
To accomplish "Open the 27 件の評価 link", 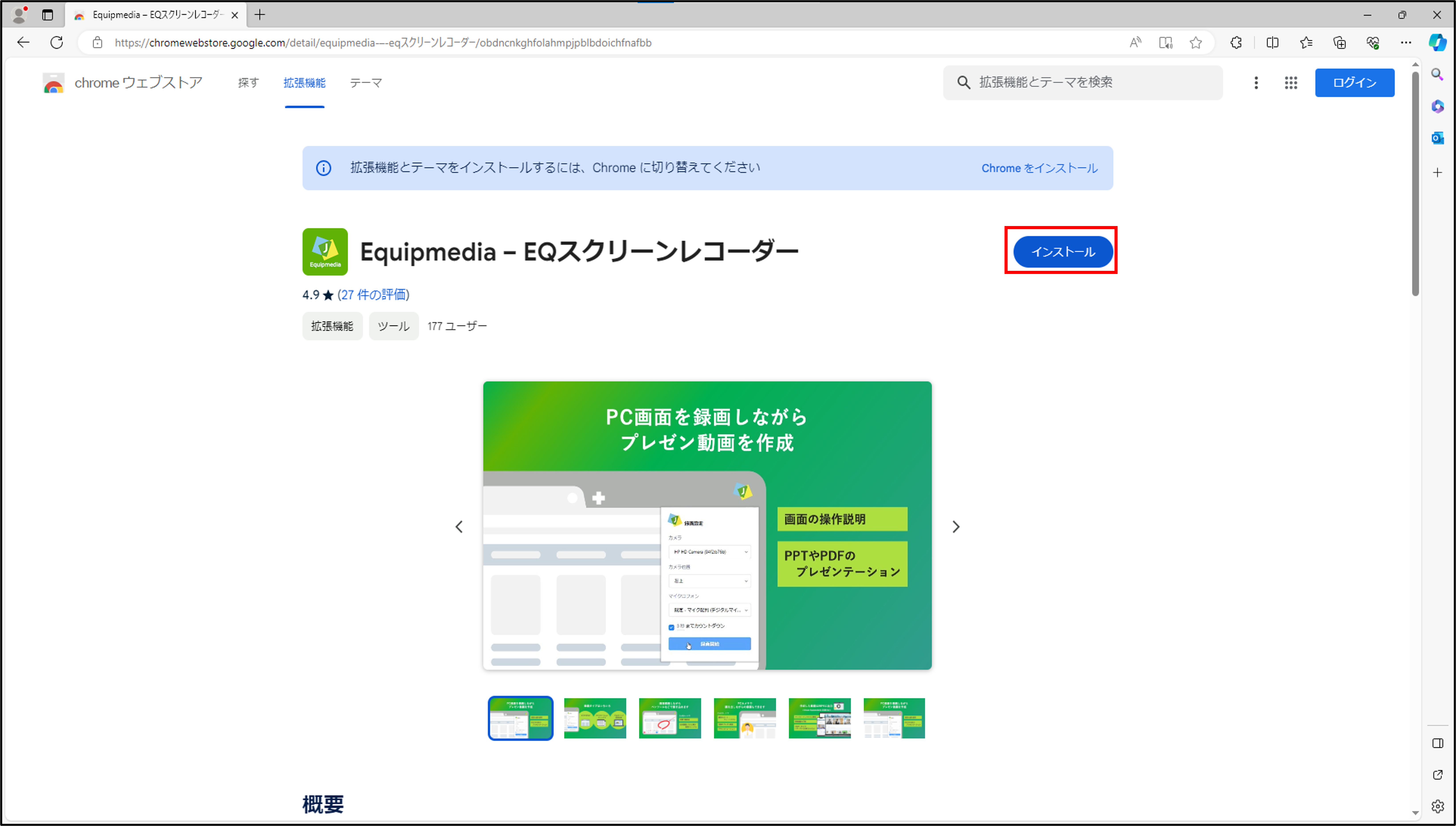I will click(374, 295).
